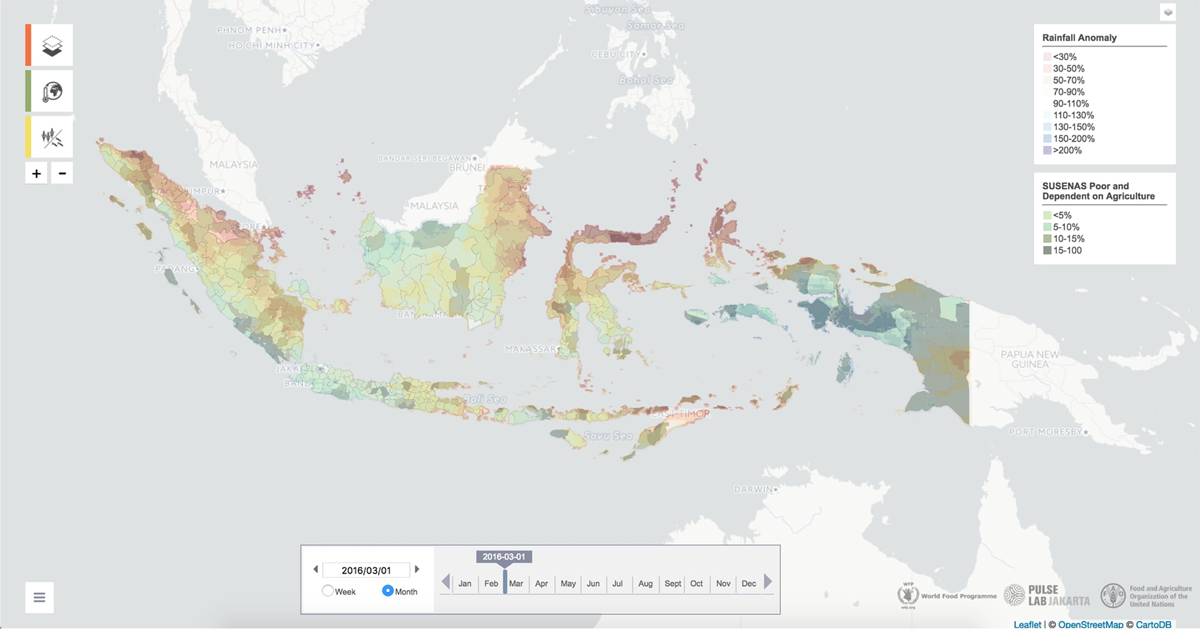Click the small layers icon above legend
This screenshot has height=630, width=1200.
coord(1167,12)
